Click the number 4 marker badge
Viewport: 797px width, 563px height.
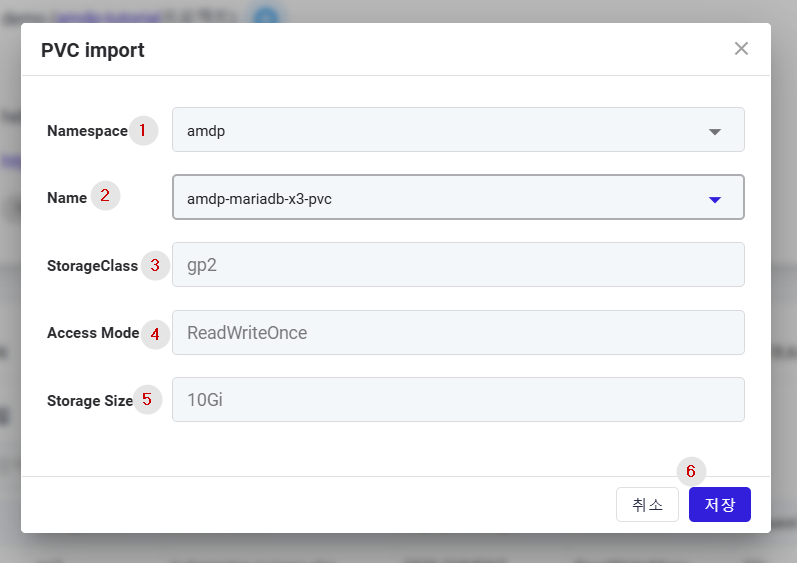coord(155,334)
